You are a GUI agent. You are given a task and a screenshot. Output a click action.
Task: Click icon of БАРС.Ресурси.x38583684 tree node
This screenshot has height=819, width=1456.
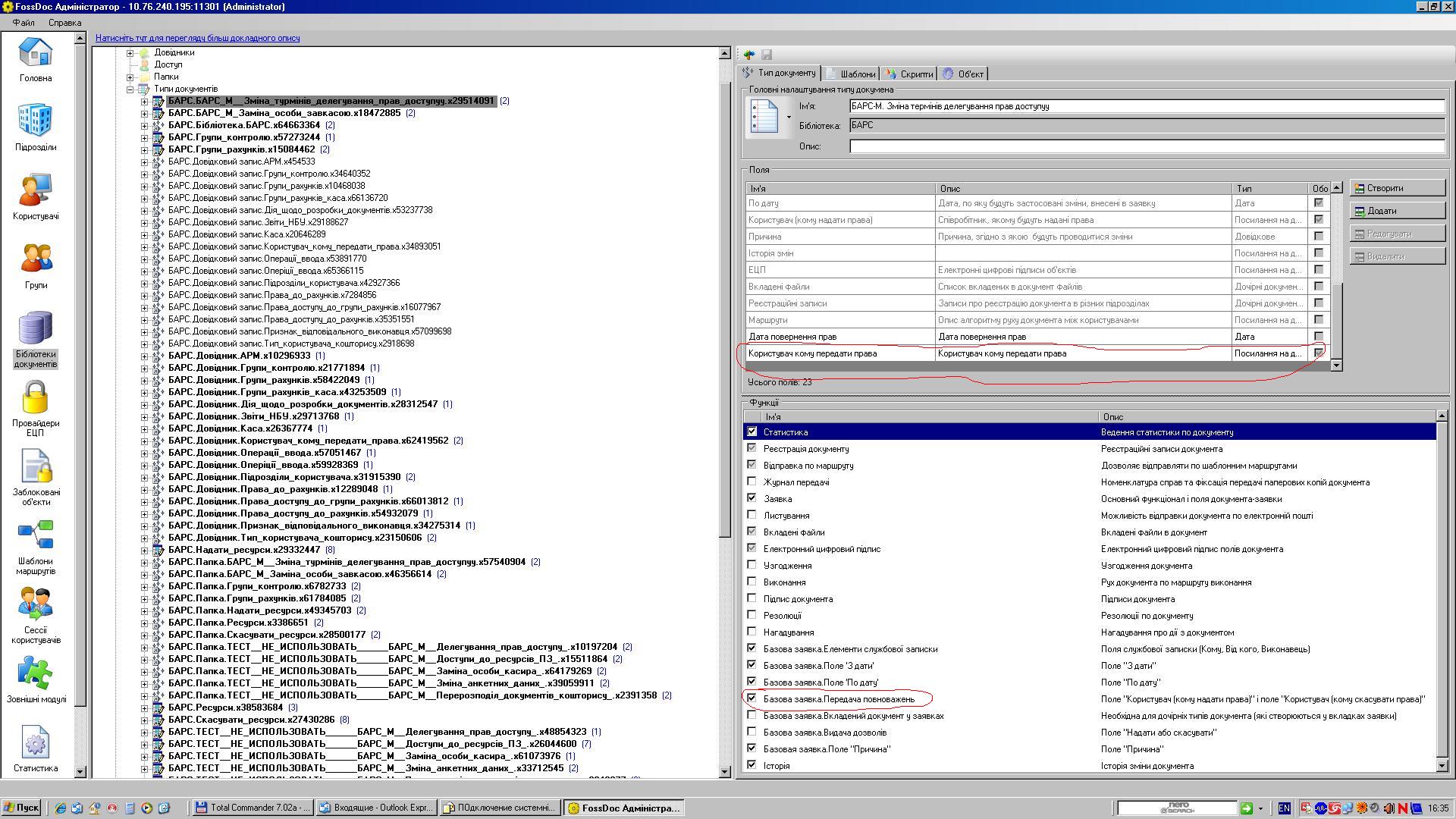[x=158, y=708]
